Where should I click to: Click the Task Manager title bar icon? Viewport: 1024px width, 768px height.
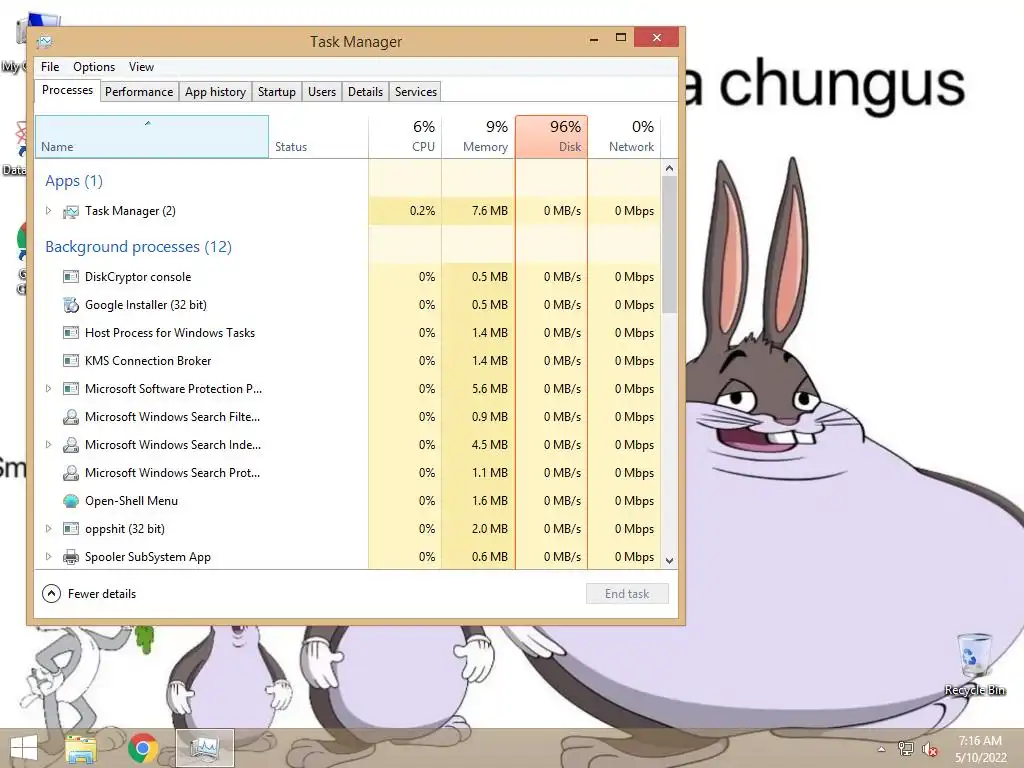coord(44,42)
